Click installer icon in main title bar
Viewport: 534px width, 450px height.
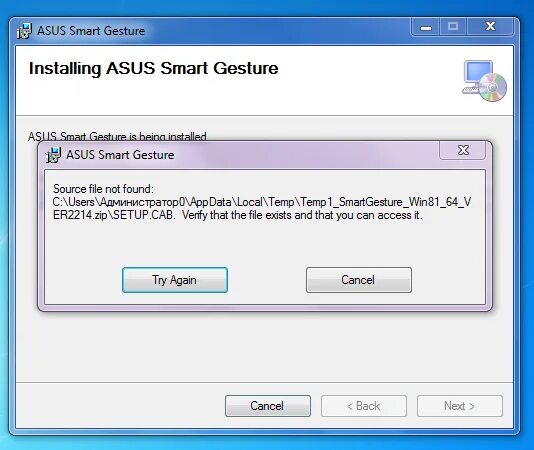[24, 31]
